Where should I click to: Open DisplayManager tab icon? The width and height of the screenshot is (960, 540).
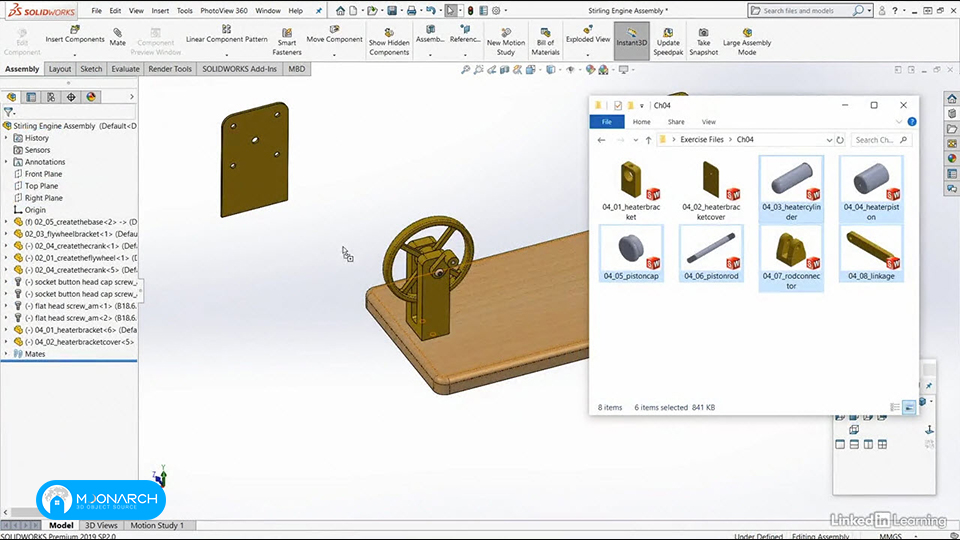tap(91, 97)
